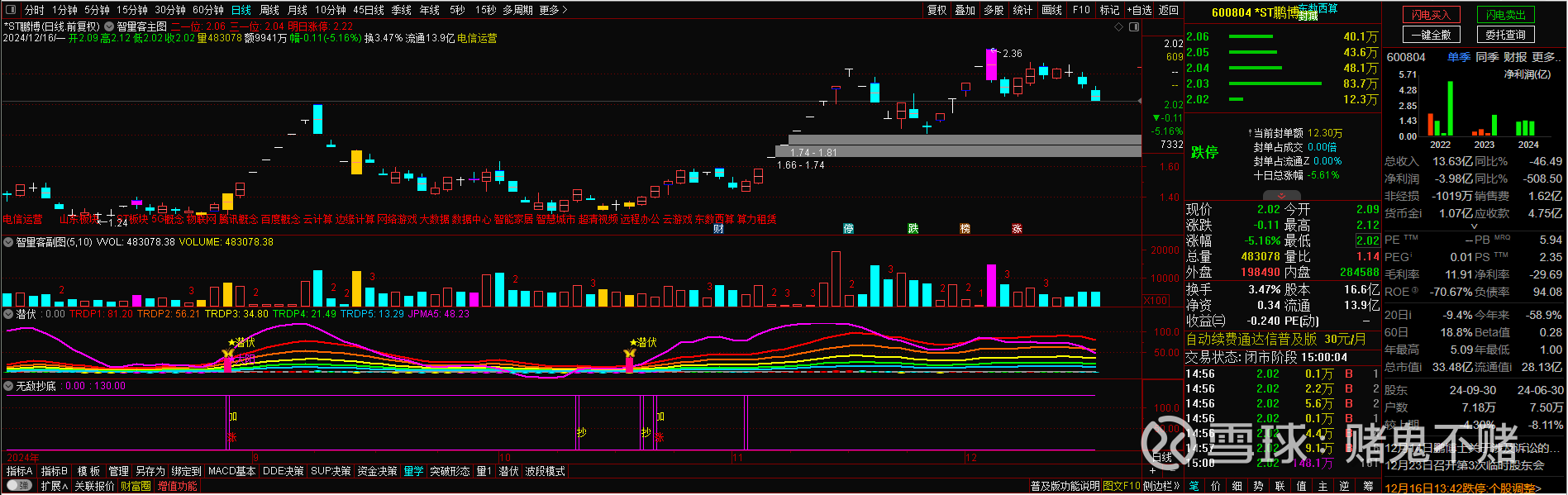Toggle the 复权 price adjustment option
Image resolution: width=1568 pixels, height=495 pixels.
pos(937,10)
